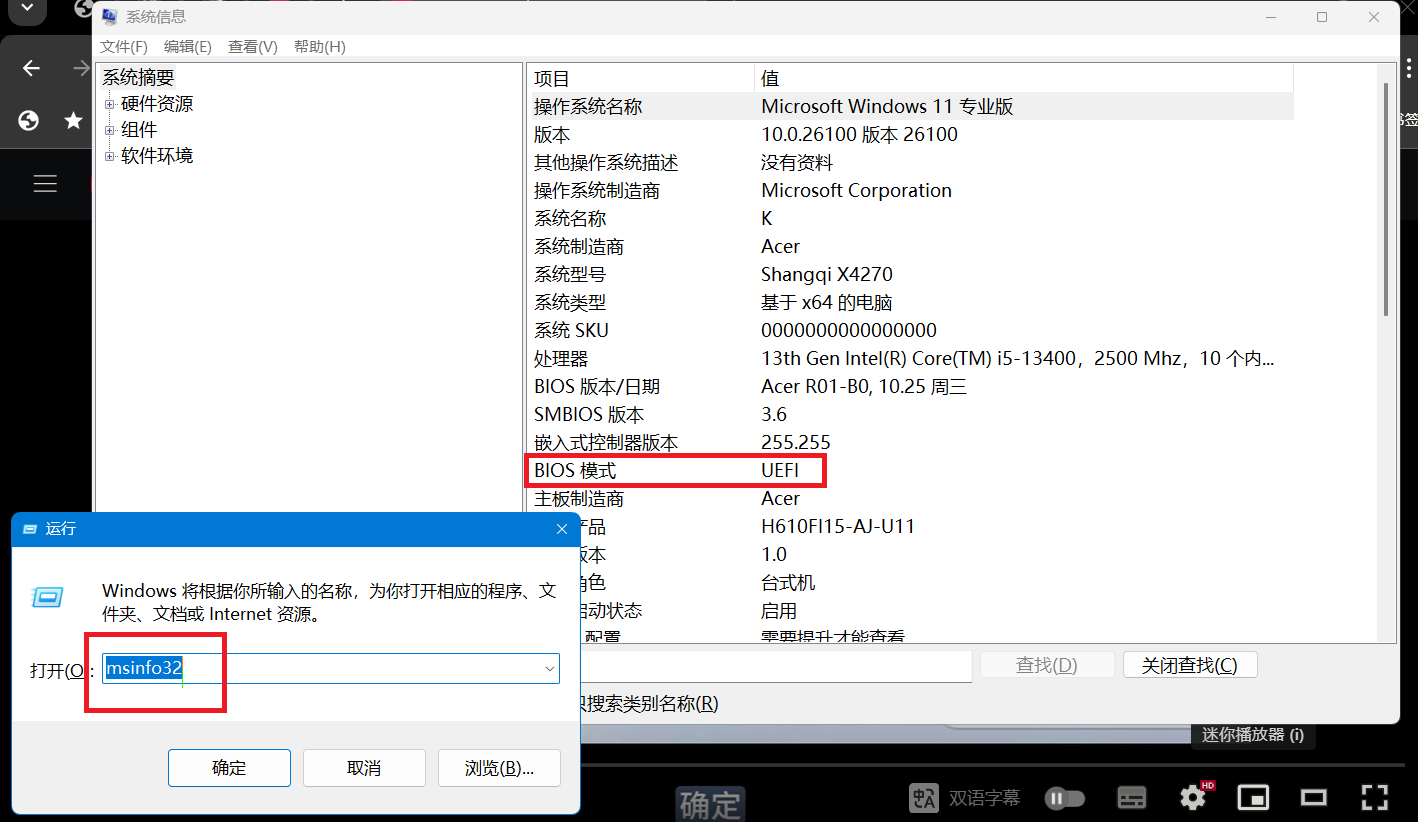Viewport: 1418px width, 822px height.
Task: Select the 组件 tree item
Action: pyautogui.click(x=139, y=130)
